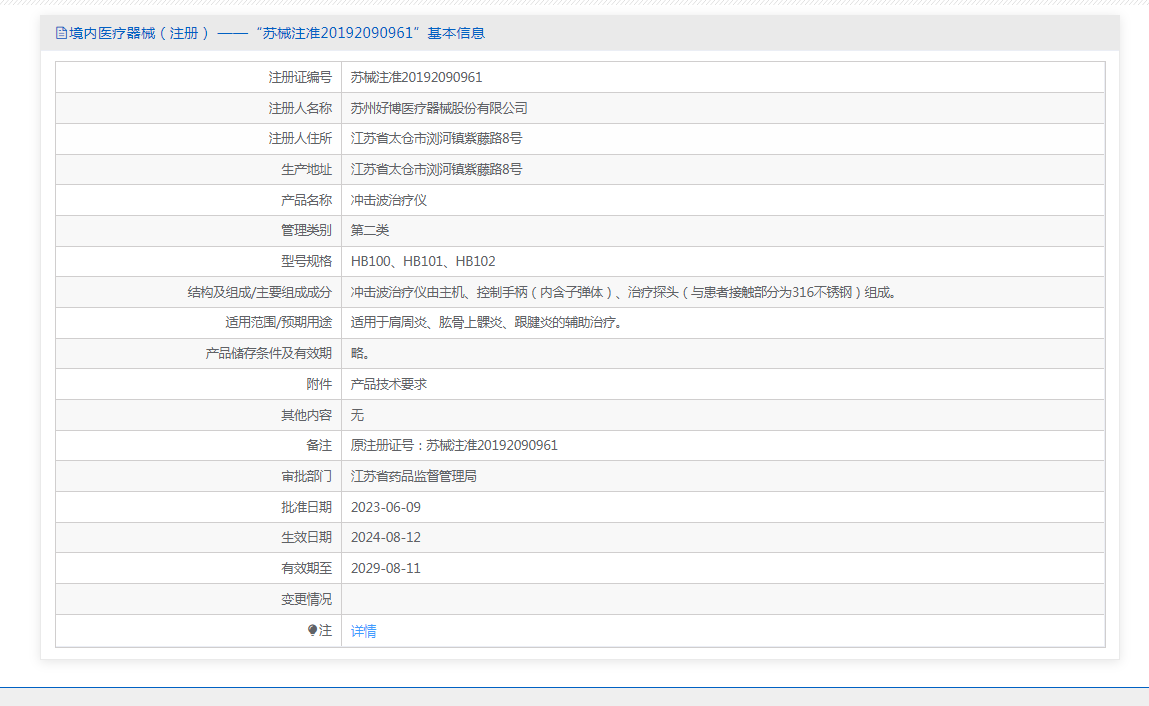
Task: Select attachment value 产品技术要求
Action: 388,384
